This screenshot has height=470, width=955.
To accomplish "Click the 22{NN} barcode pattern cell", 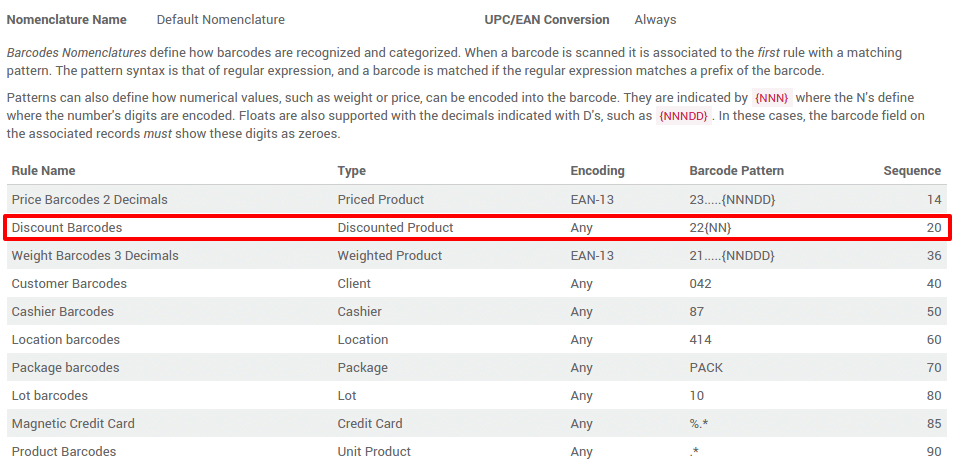I will (x=710, y=228).
